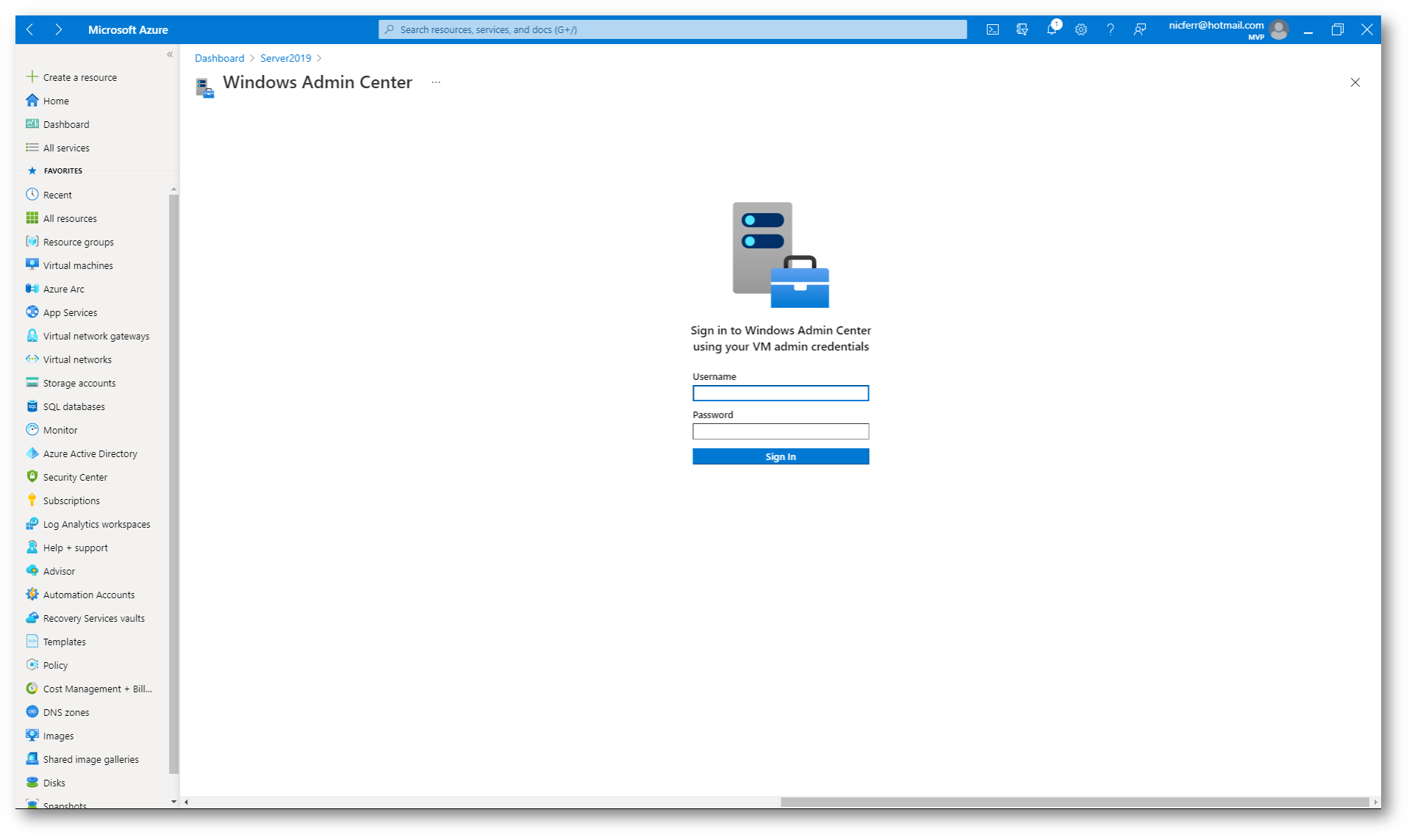
Task: Click sidebar scroll down arrow
Action: tap(173, 801)
